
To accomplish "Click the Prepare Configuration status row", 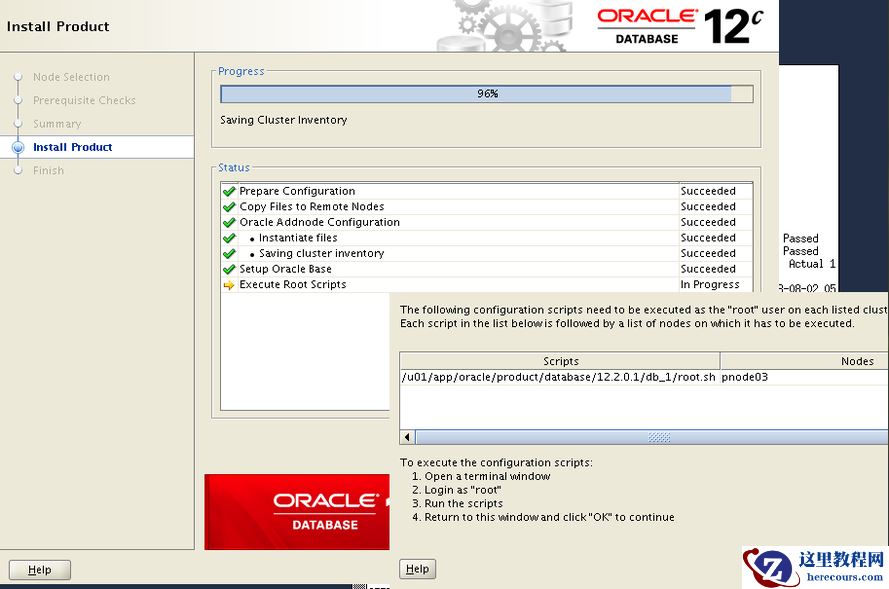I will pyautogui.click(x=486, y=191).
